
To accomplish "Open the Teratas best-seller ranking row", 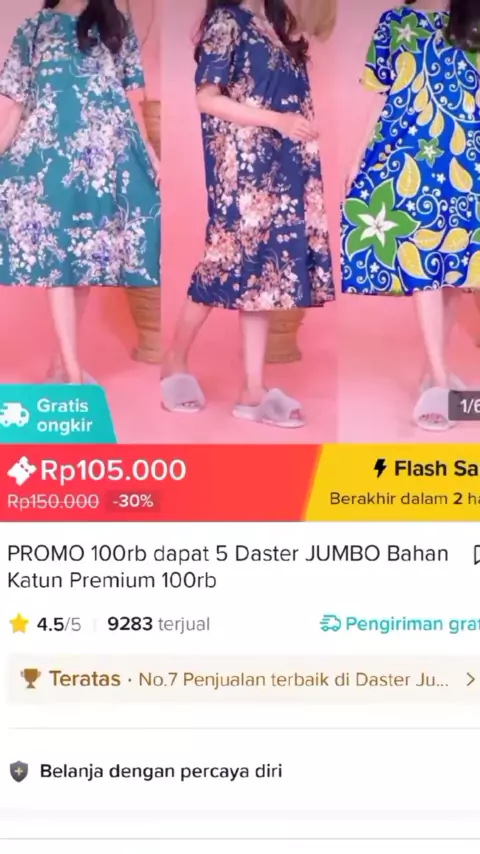I will (244, 679).
